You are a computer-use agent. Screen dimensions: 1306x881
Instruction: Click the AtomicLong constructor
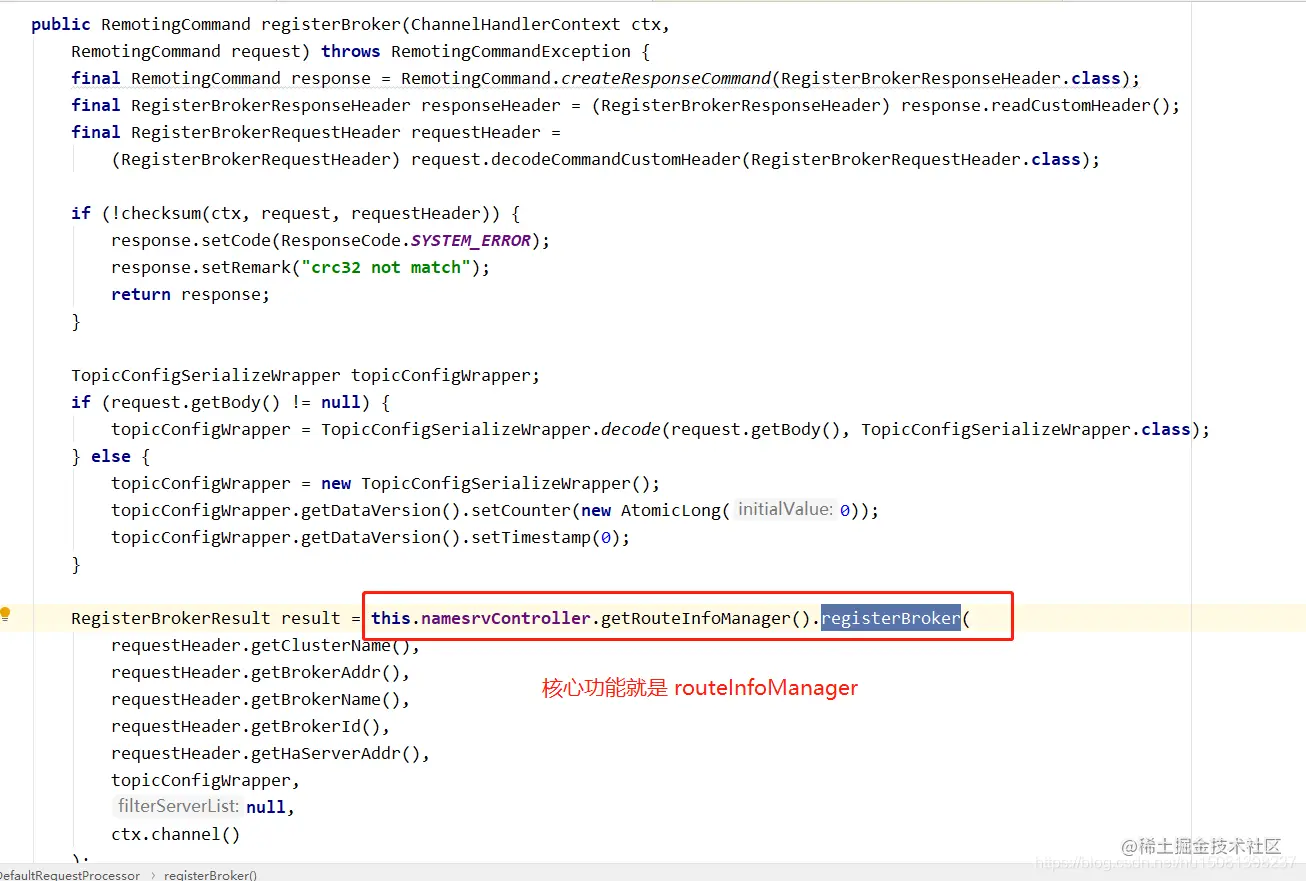click(671, 510)
